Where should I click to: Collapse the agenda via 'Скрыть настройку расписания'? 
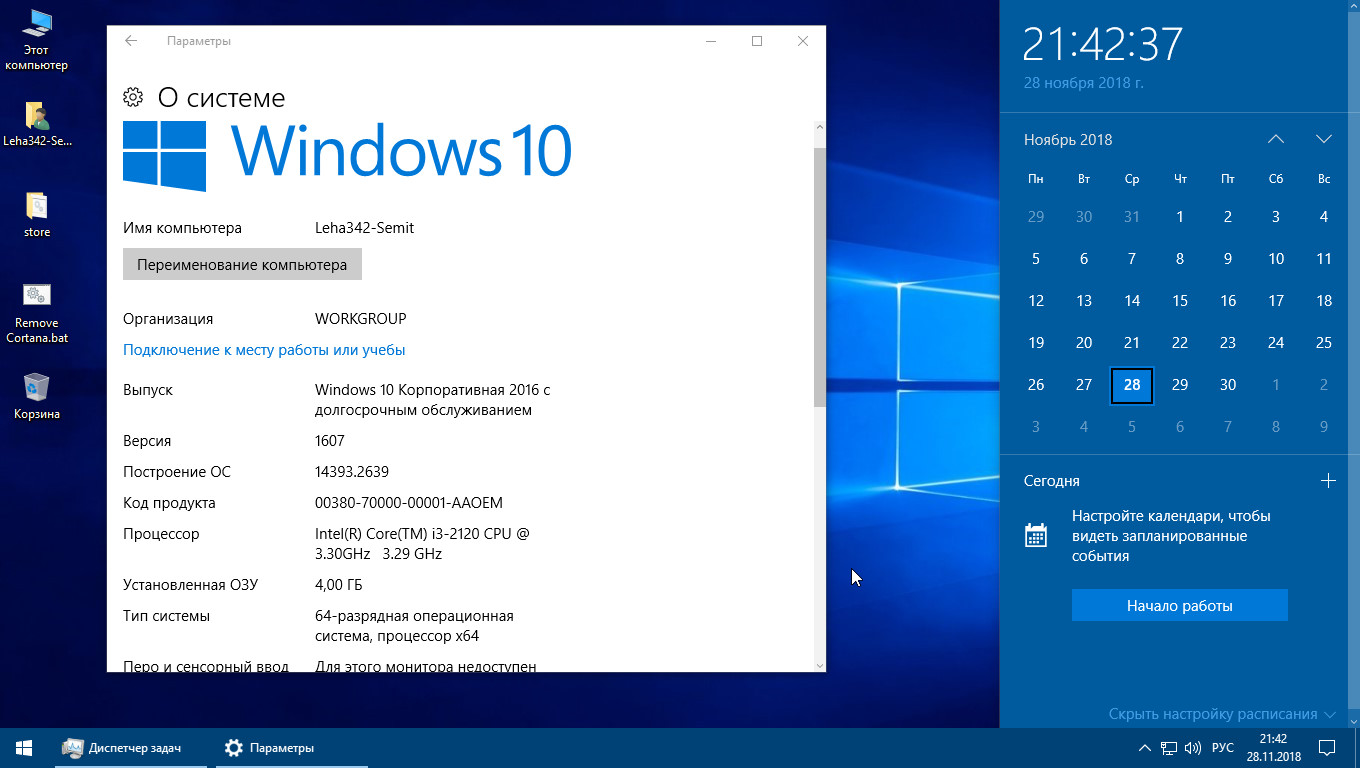pos(1222,714)
